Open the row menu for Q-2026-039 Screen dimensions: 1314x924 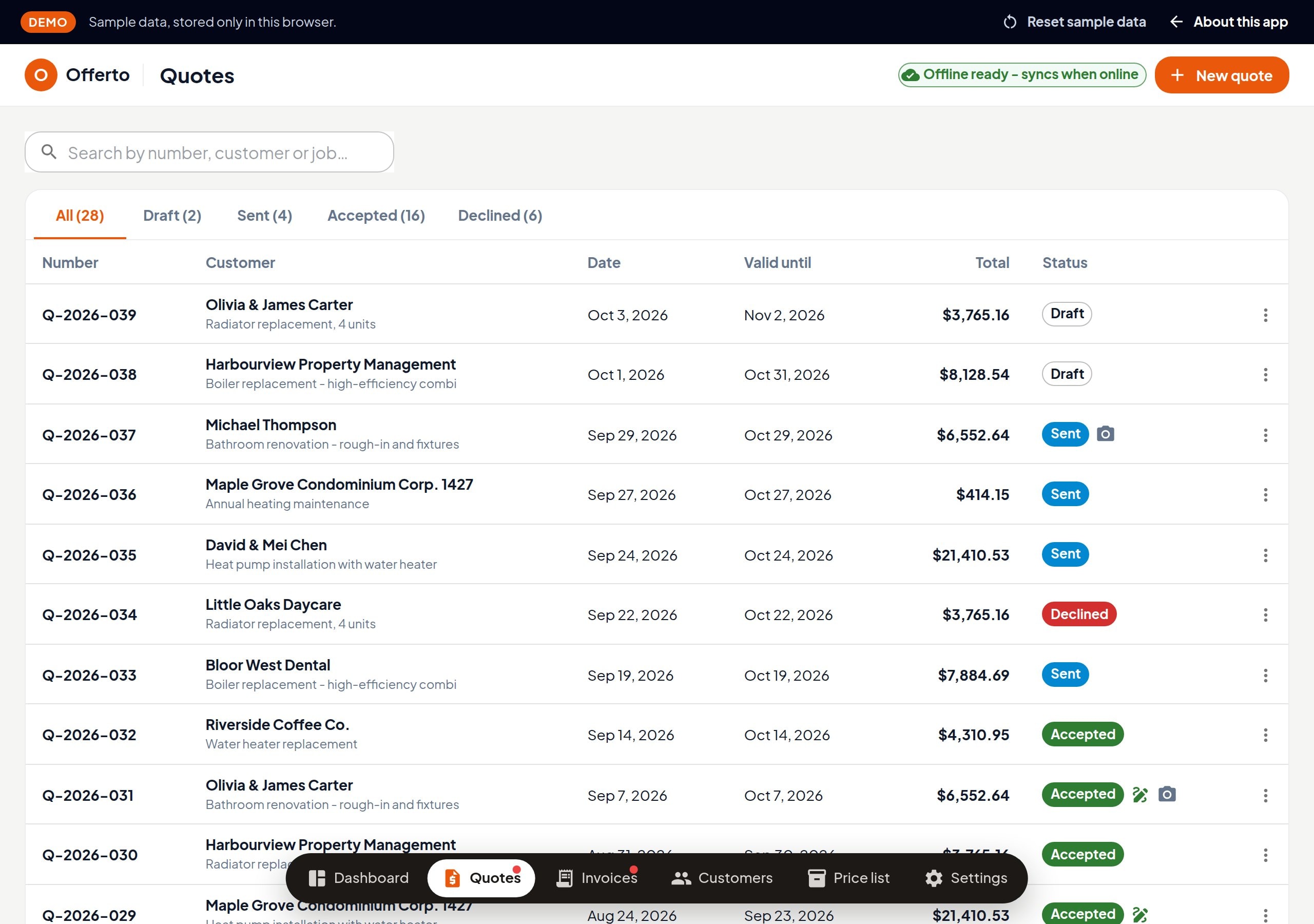tap(1265, 315)
